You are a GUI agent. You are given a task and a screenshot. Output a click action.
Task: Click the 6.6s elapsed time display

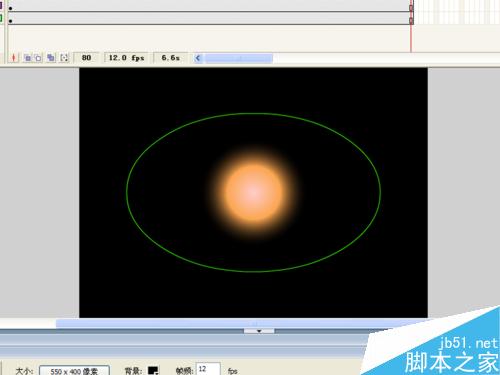[x=170, y=58]
